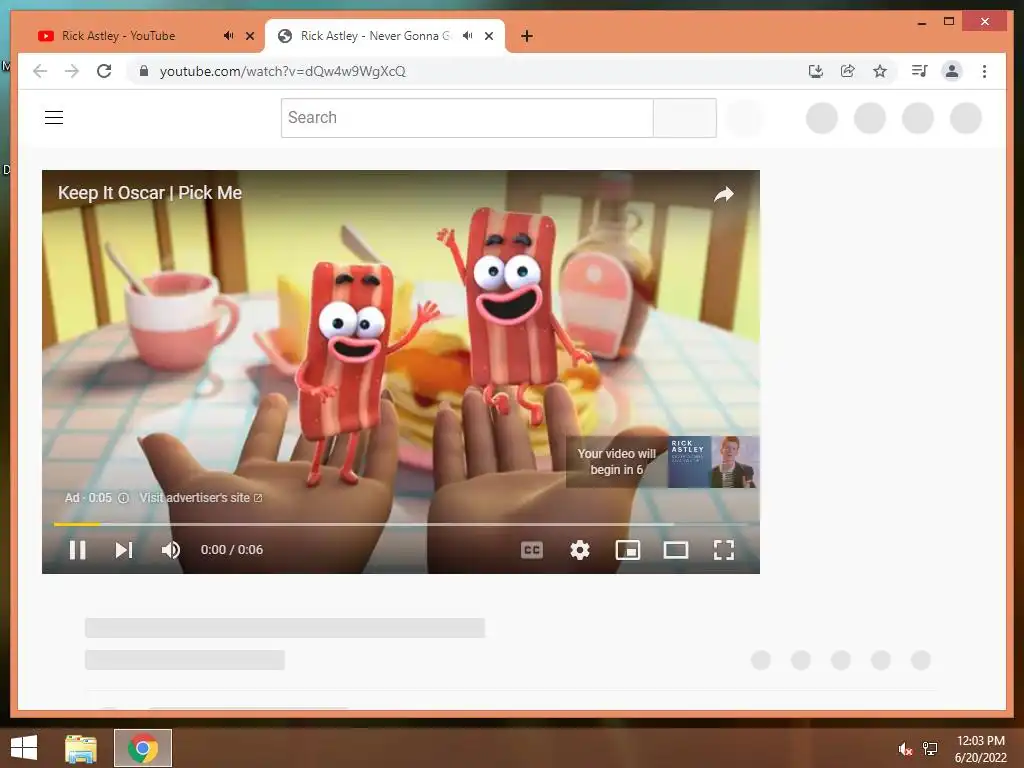Click Chrome taskbar icon
The image size is (1024, 768).
tap(143, 748)
